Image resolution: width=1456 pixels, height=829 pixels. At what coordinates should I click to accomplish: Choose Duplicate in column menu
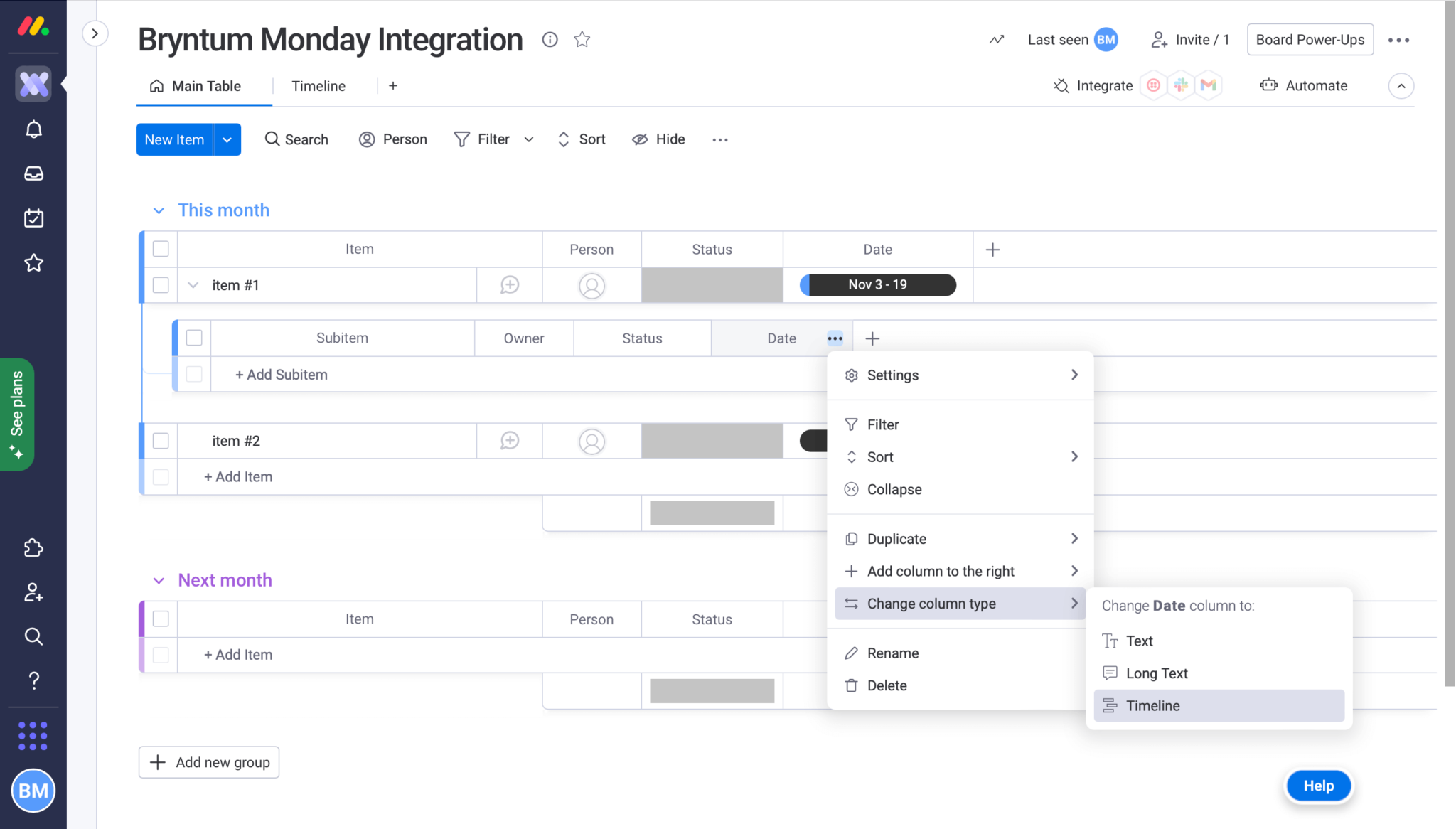point(960,538)
